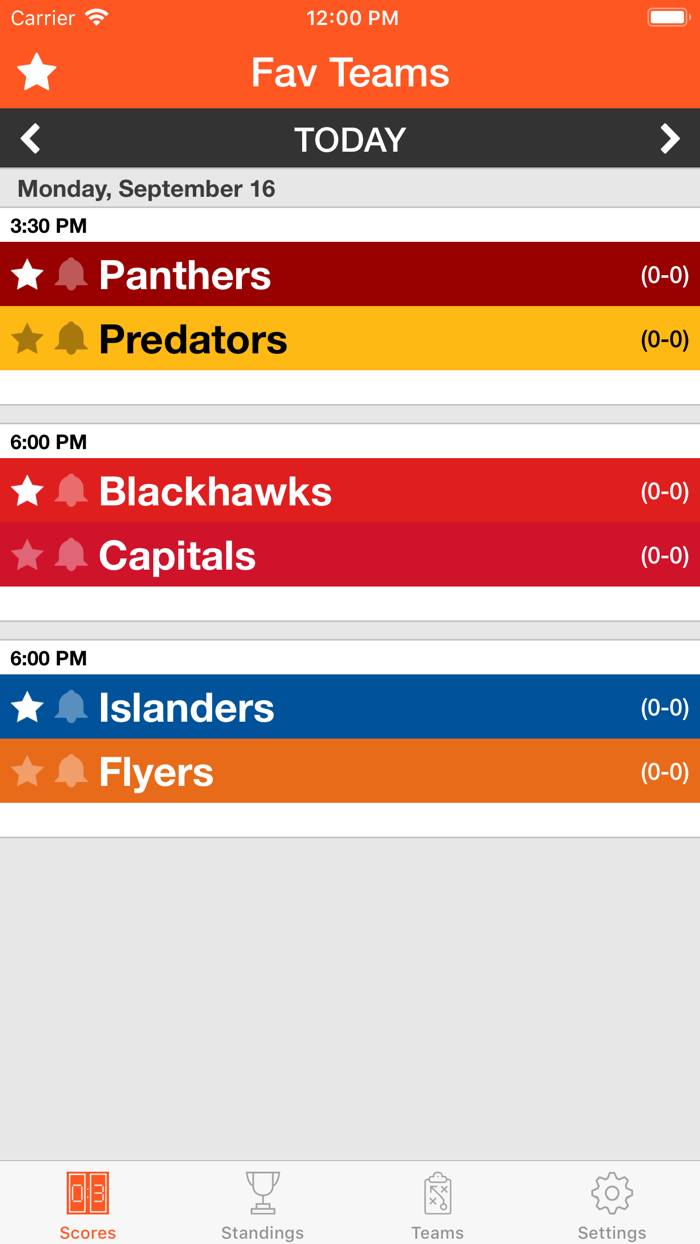Viewport: 700px width, 1244px height.
Task: Tap the bell icon next to Blackhawks
Action: pos(68,490)
